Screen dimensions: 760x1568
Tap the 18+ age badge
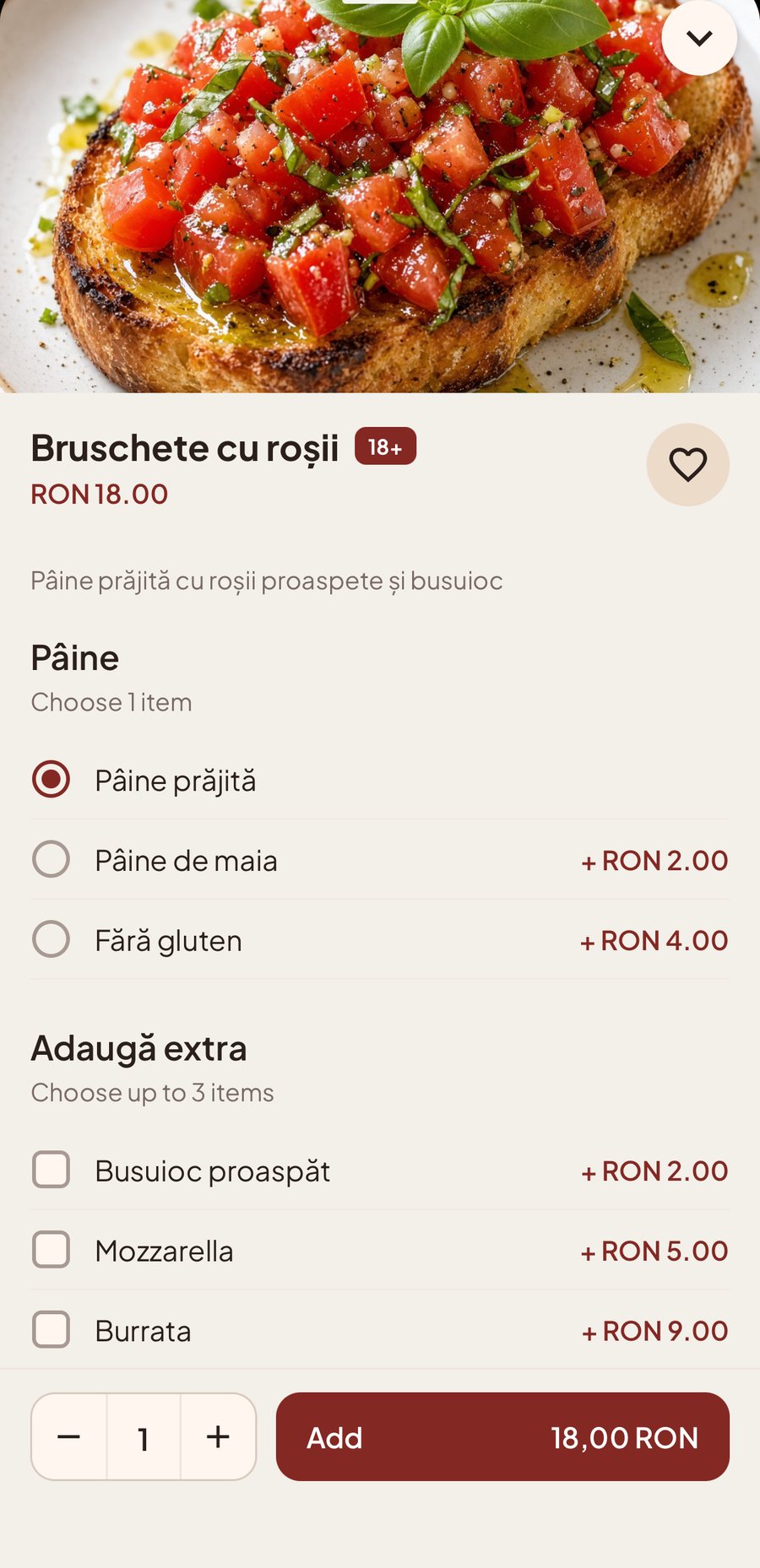[x=385, y=446]
